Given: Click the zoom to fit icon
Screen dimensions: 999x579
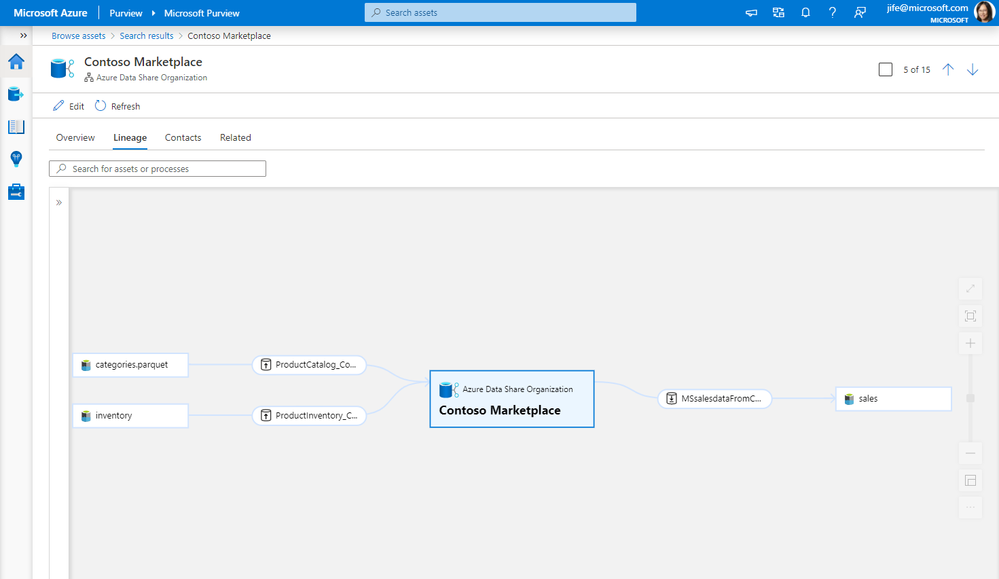Looking at the screenshot, I should [x=970, y=316].
